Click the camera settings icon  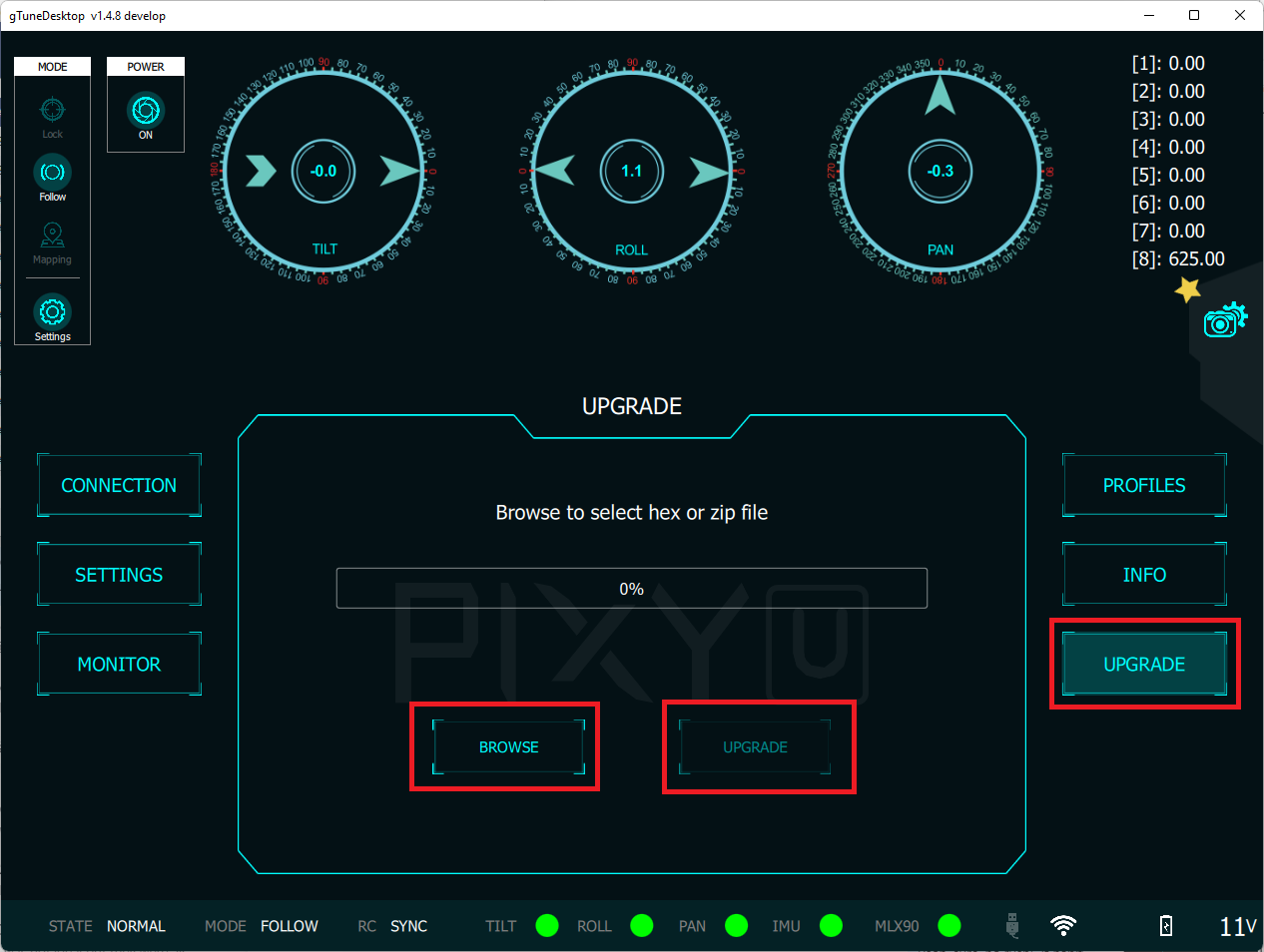(1224, 320)
